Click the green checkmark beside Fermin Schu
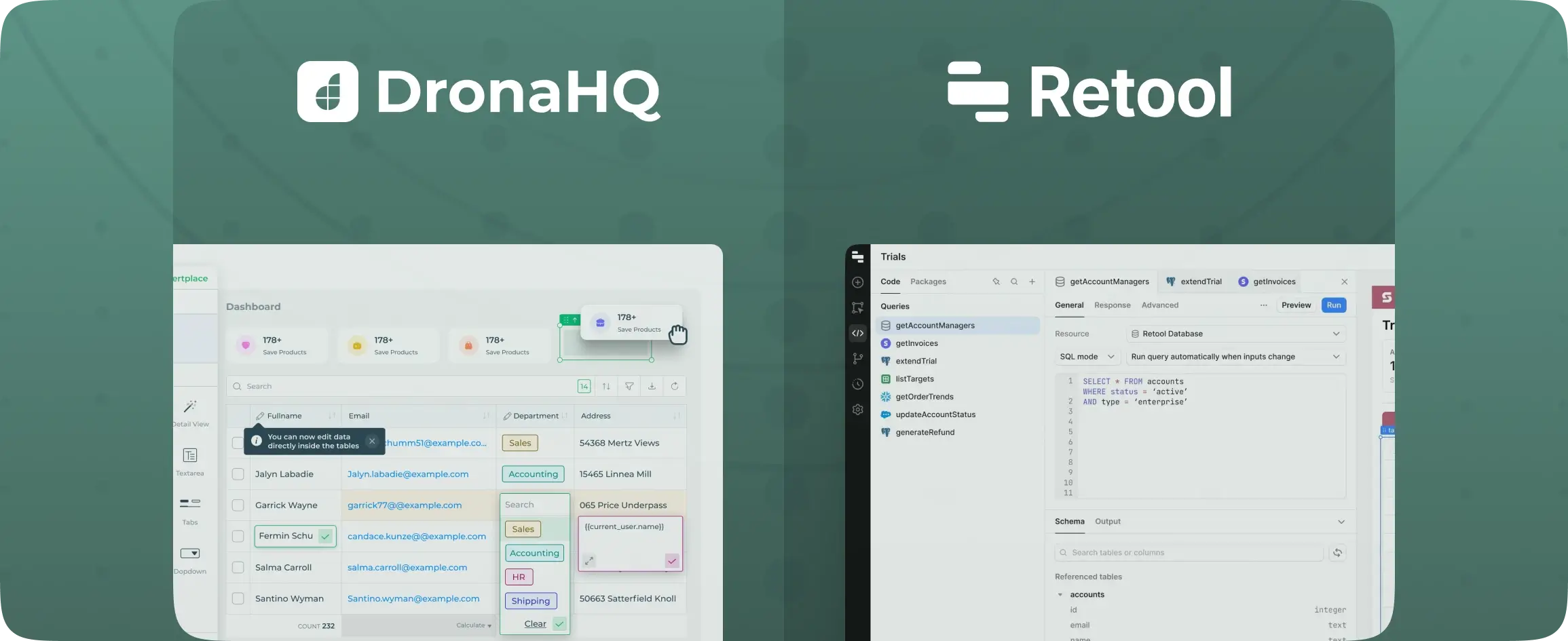The width and height of the screenshot is (1568, 641). click(x=324, y=536)
